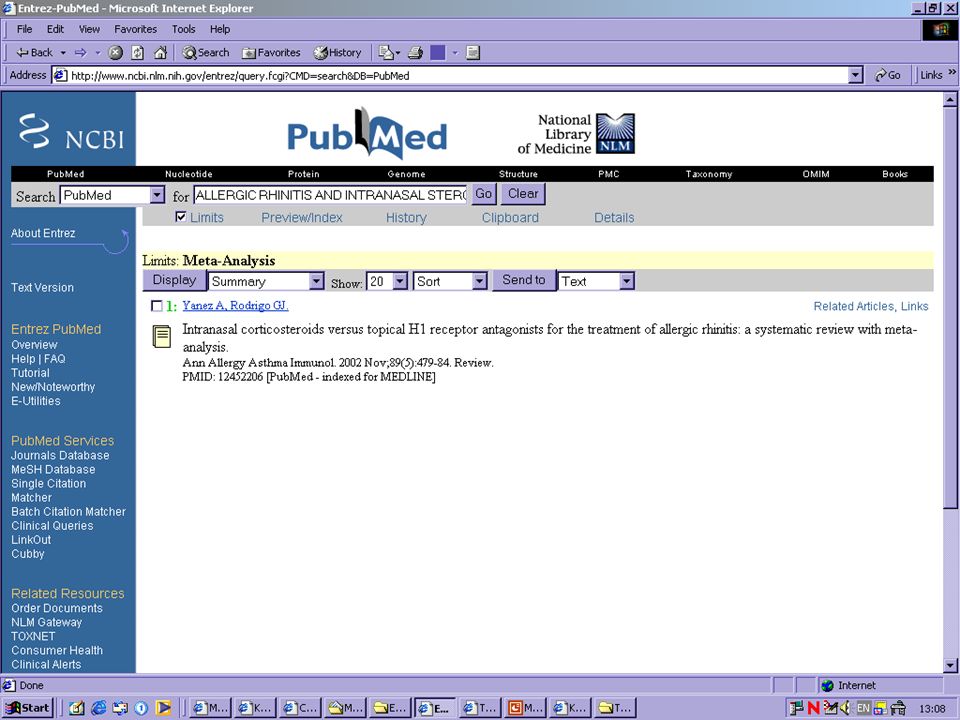
Task: Expand the Mail button dropdown arrow
Action: (397, 53)
